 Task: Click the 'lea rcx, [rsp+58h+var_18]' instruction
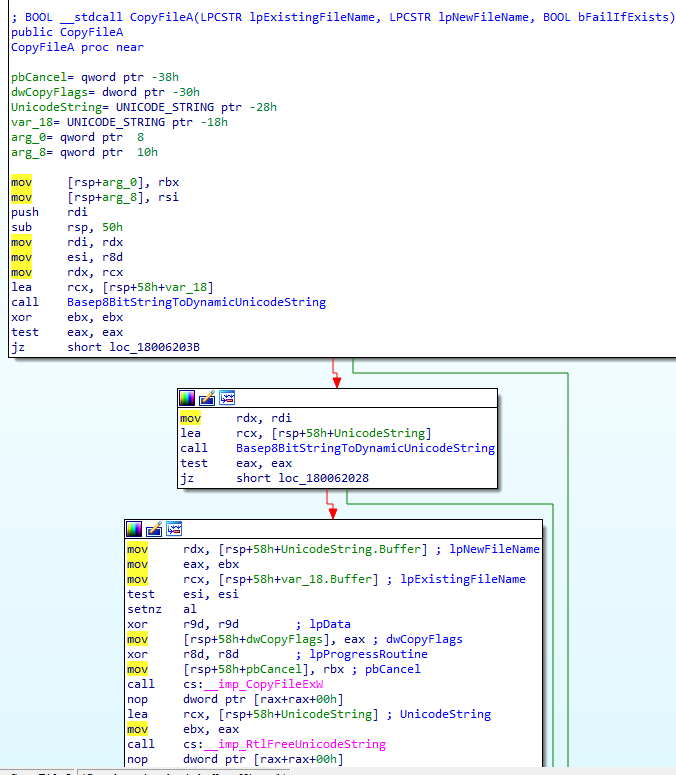point(112,287)
